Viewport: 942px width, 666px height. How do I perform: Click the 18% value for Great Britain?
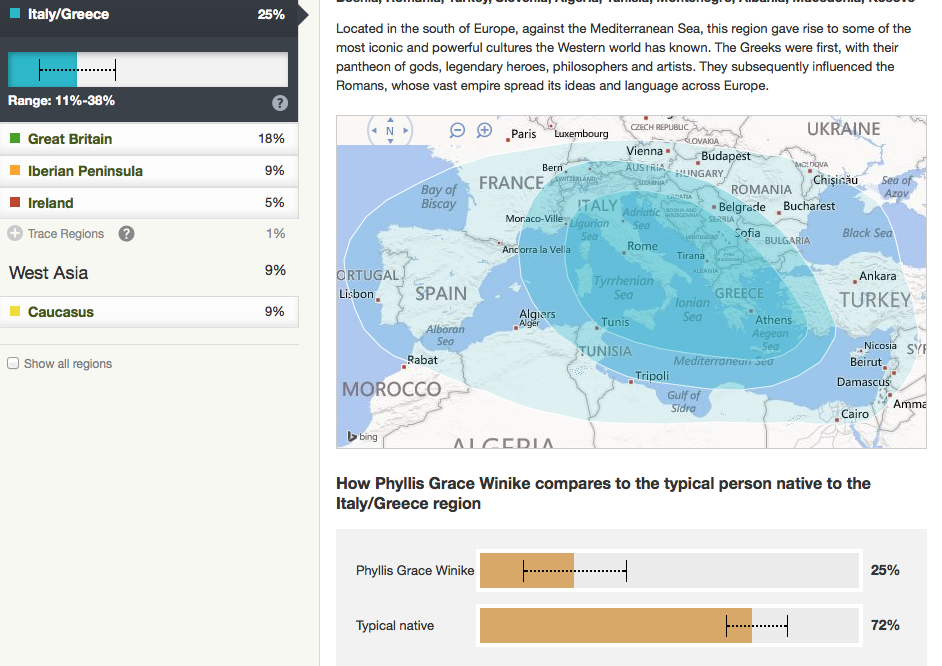click(271, 139)
